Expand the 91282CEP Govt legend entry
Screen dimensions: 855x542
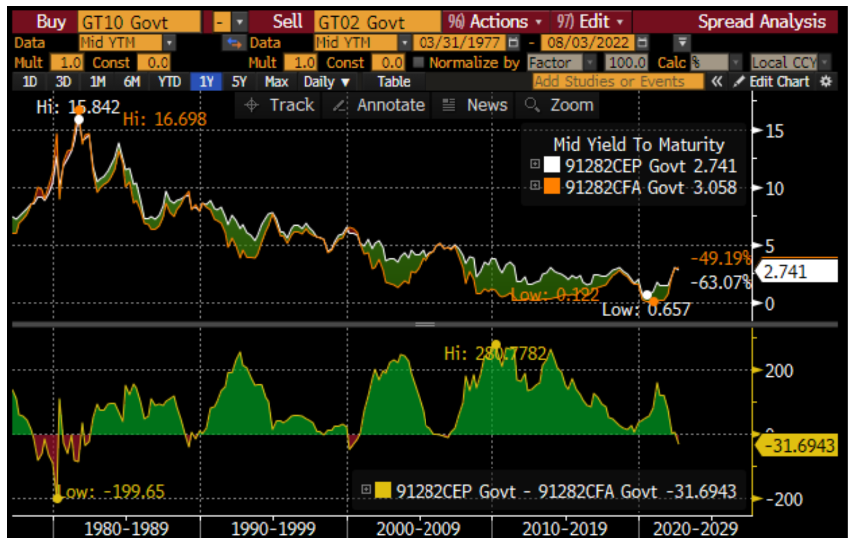(x=534, y=166)
